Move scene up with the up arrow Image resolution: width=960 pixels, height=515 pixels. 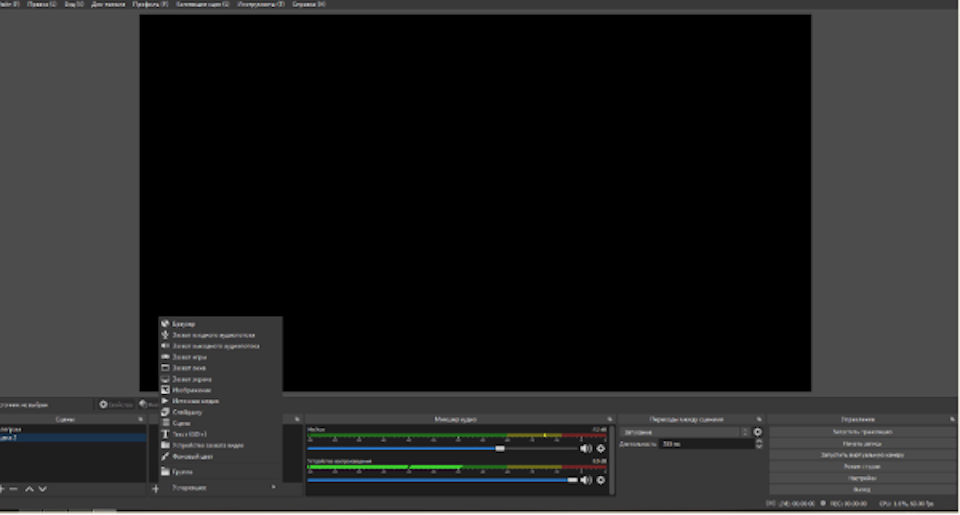point(29,488)
